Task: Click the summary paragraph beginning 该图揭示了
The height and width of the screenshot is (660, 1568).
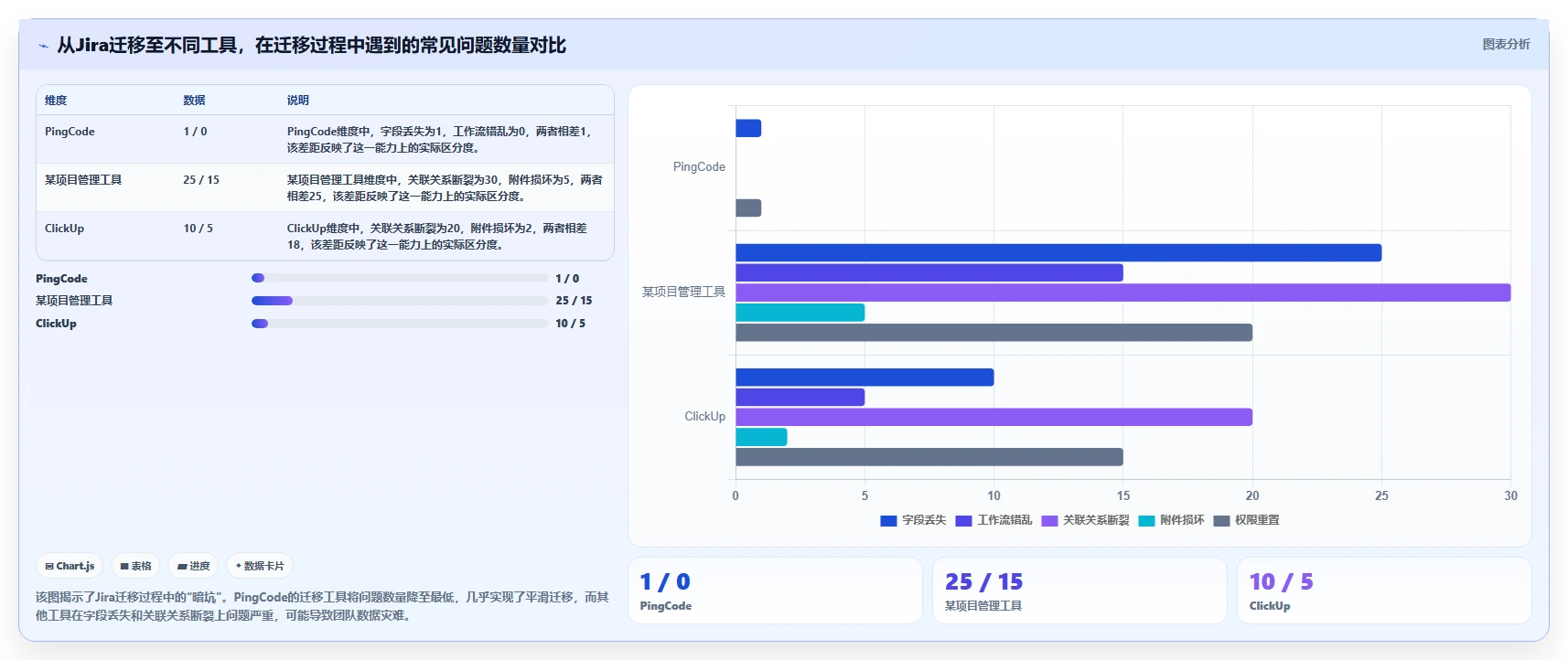Action: pos(322,606)
